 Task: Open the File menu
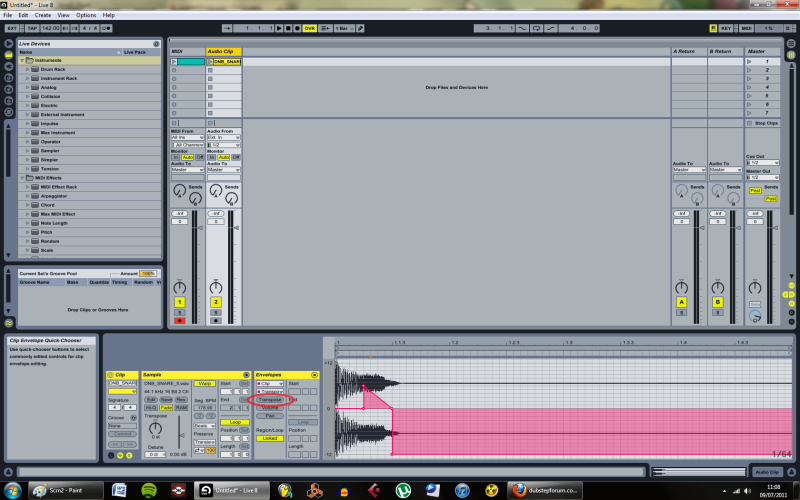pyautogui.click(x=8, y=15)
